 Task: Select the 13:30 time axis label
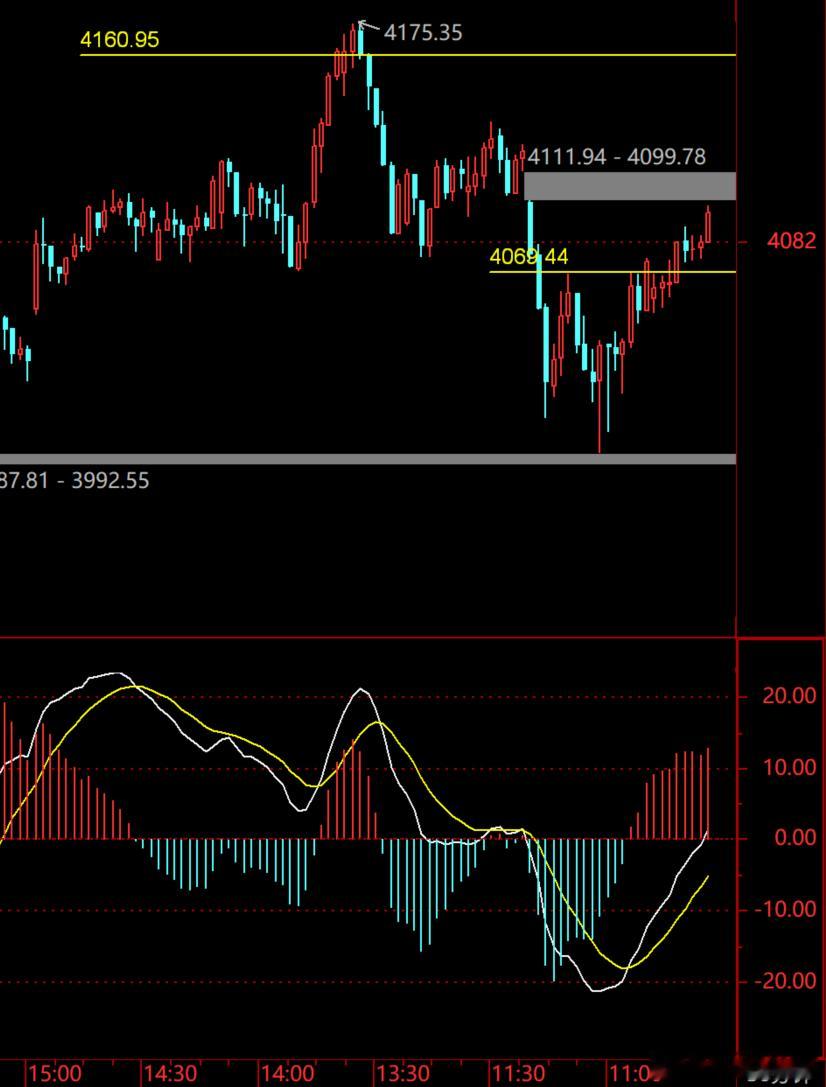404,1074
